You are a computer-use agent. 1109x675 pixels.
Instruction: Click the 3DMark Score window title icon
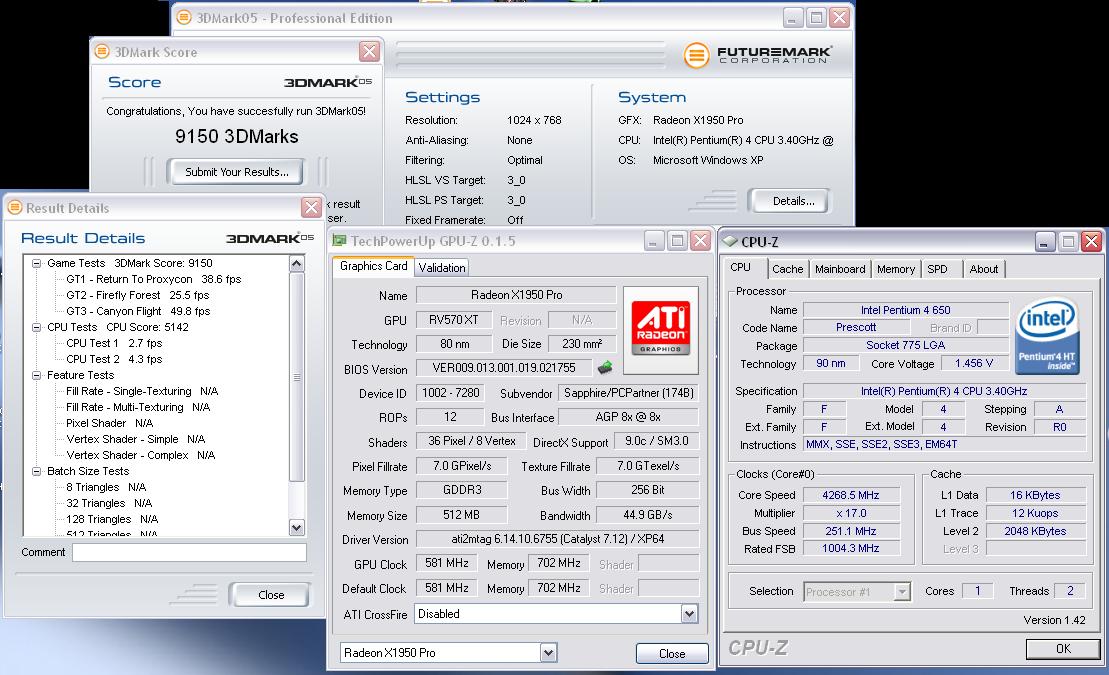[x=103, y=52]
